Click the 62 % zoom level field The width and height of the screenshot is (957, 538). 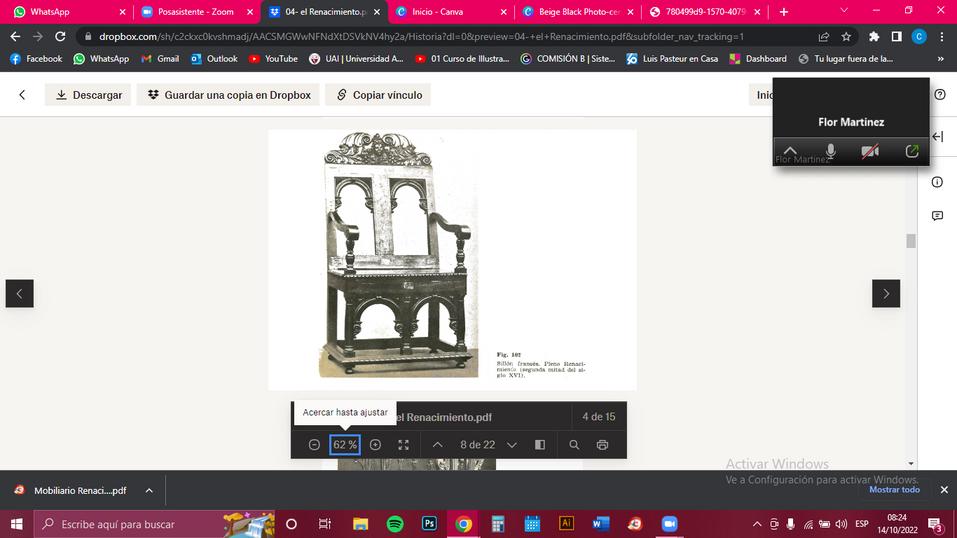tap(345, 445)
